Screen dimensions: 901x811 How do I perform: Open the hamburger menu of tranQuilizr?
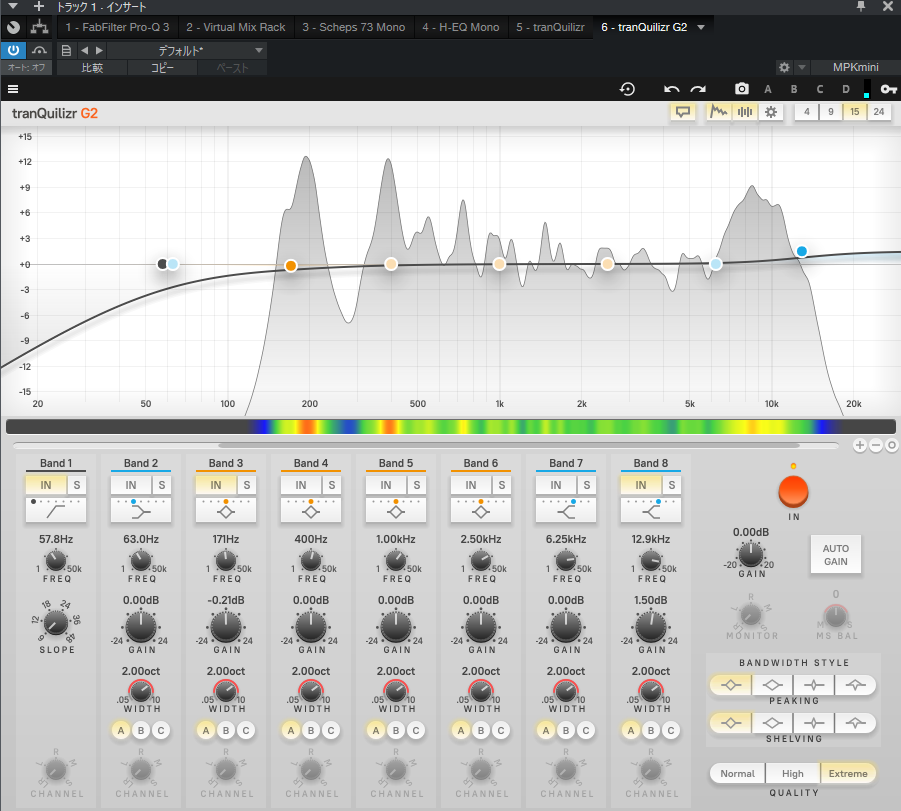(13, 89)
